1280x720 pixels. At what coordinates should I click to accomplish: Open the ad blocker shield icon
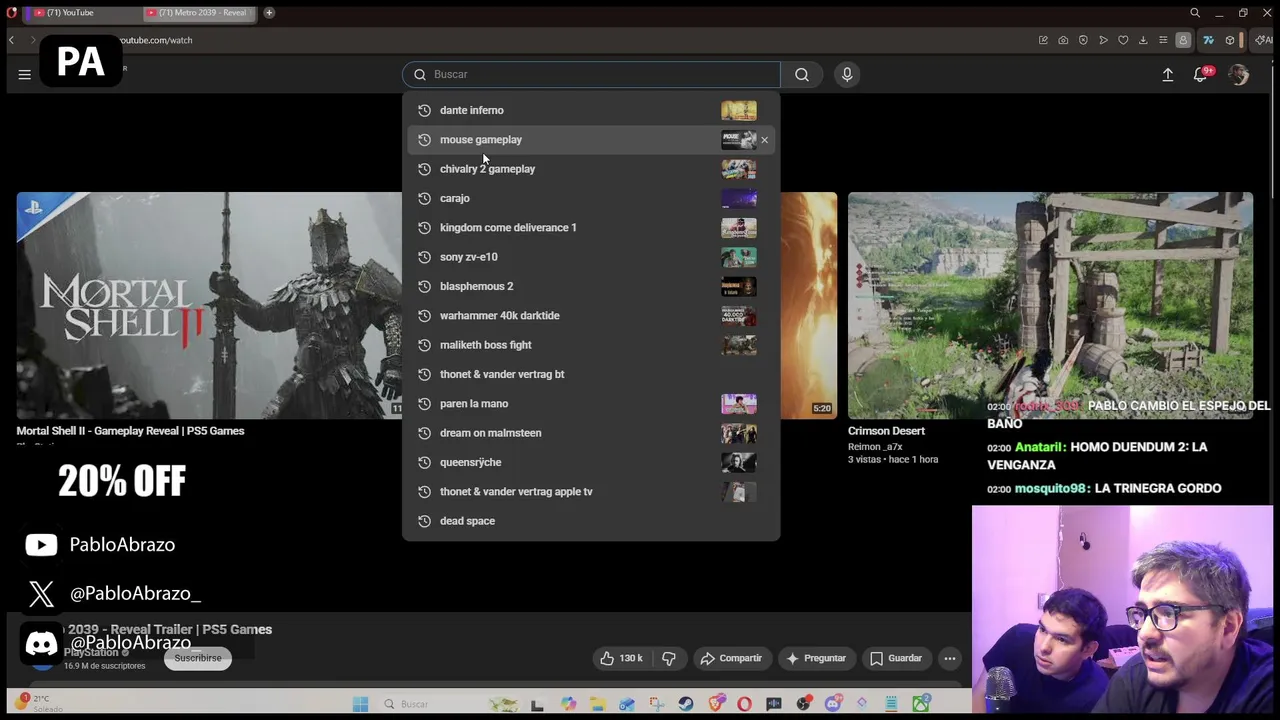(1083, 40)
